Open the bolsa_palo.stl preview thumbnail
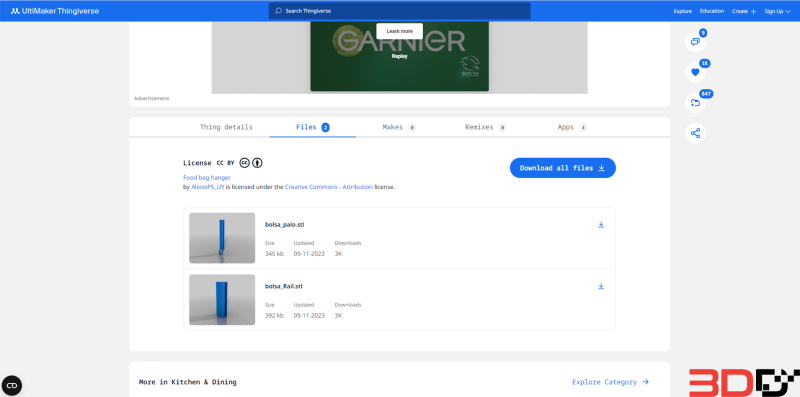 (222, 238)
